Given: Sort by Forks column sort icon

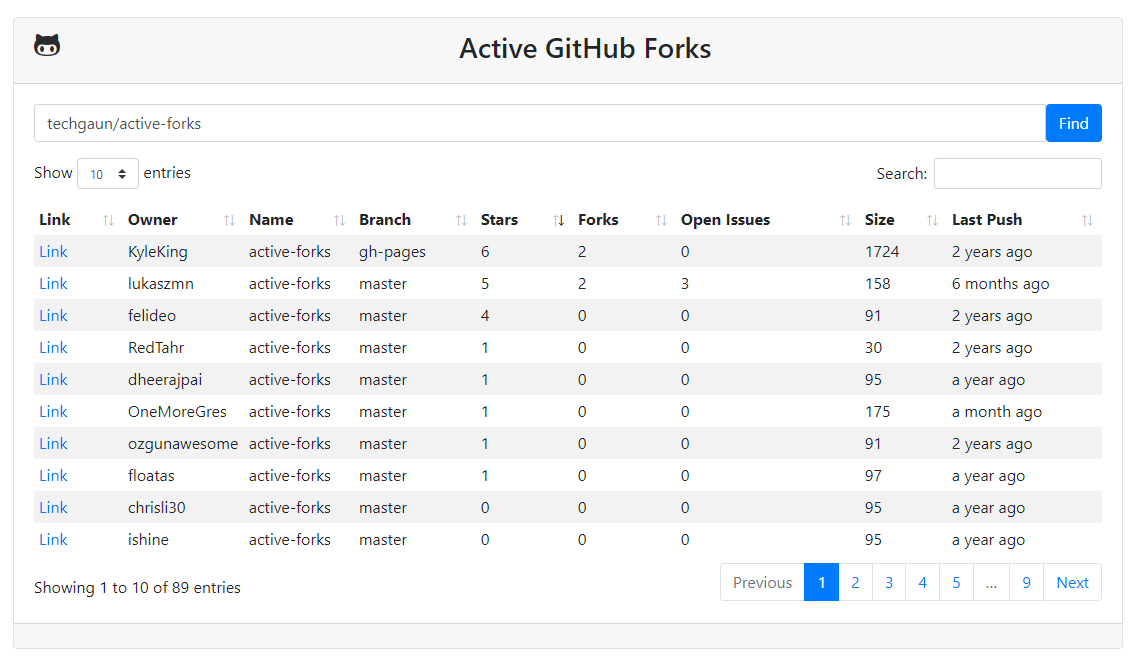Looking at the screenshot, I should click(x=661, y=220).
